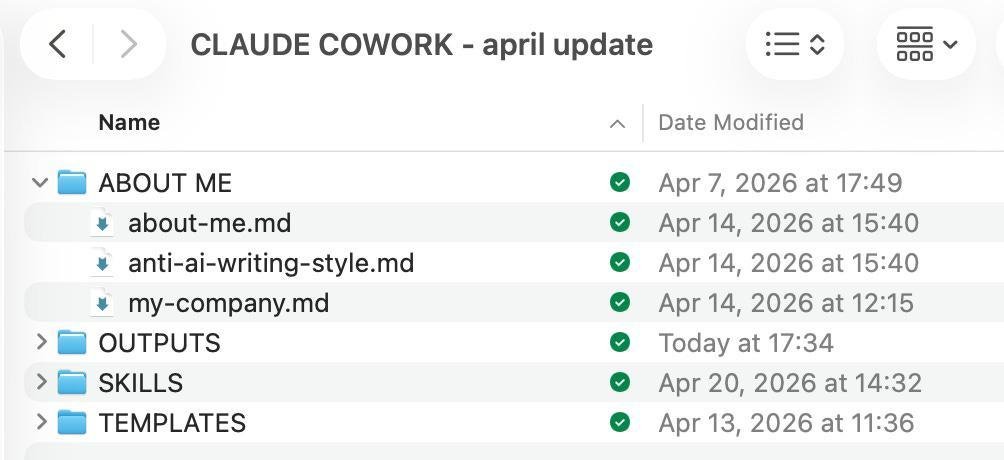Sort by the Name column header

click(x=129, y=122)
